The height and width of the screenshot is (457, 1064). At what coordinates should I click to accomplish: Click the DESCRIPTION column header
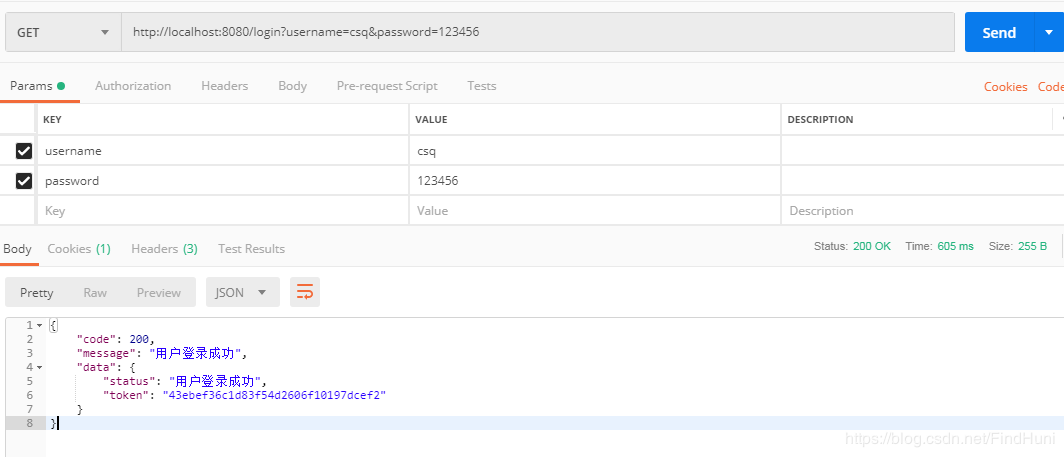(820, 120)
